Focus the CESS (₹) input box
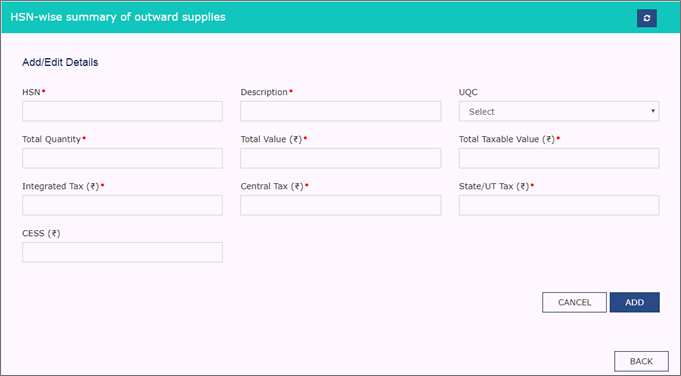 coord(122,252)
